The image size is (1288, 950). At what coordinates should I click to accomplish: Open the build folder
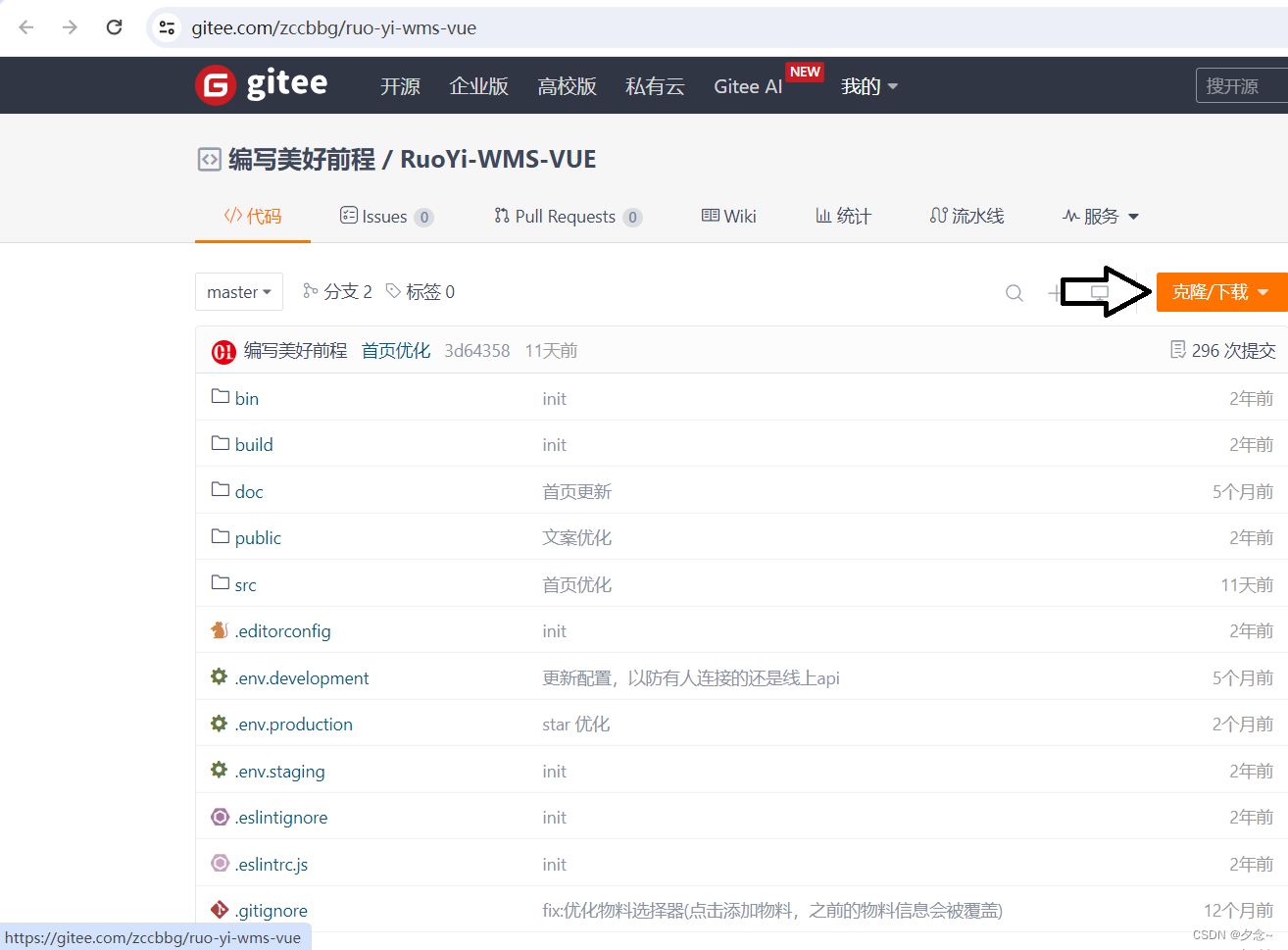254,444
